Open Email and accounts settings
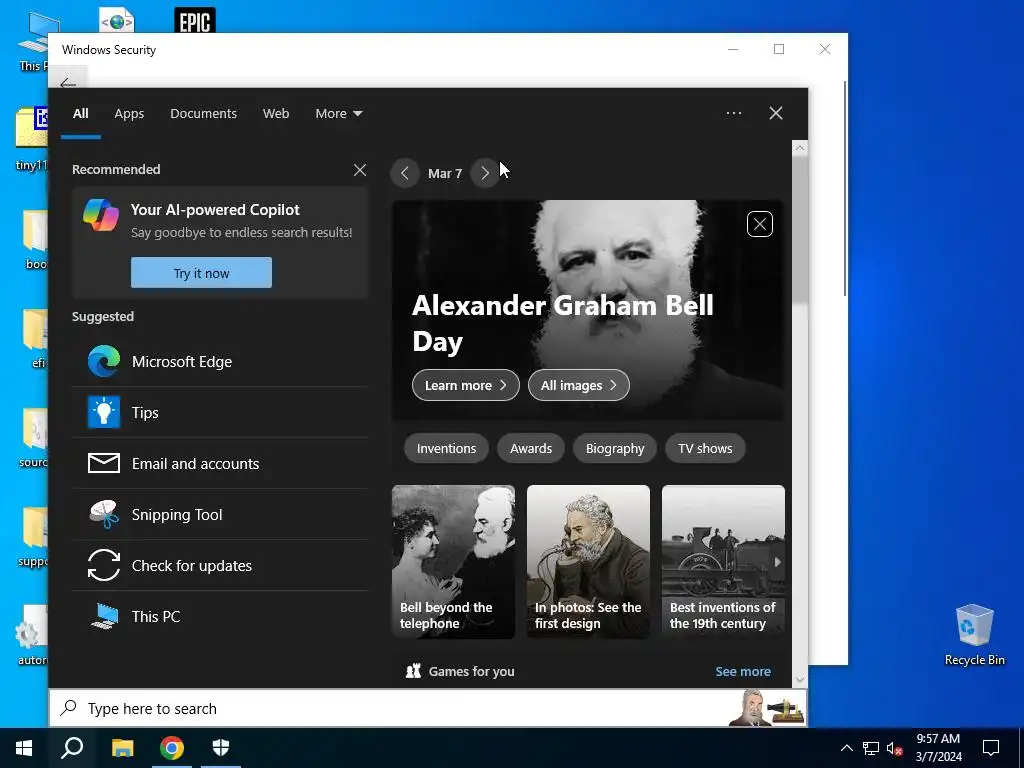 click(220, 464)
